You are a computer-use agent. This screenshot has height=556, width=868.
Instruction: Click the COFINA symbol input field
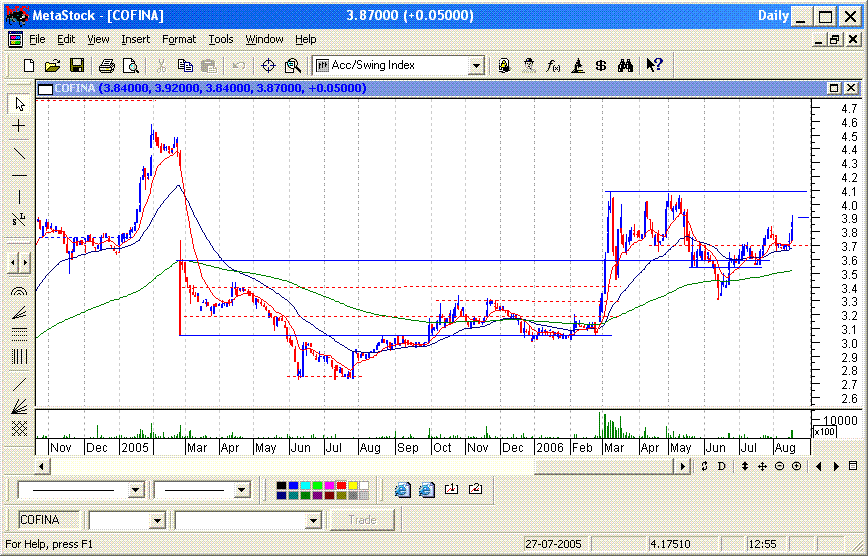50,520
